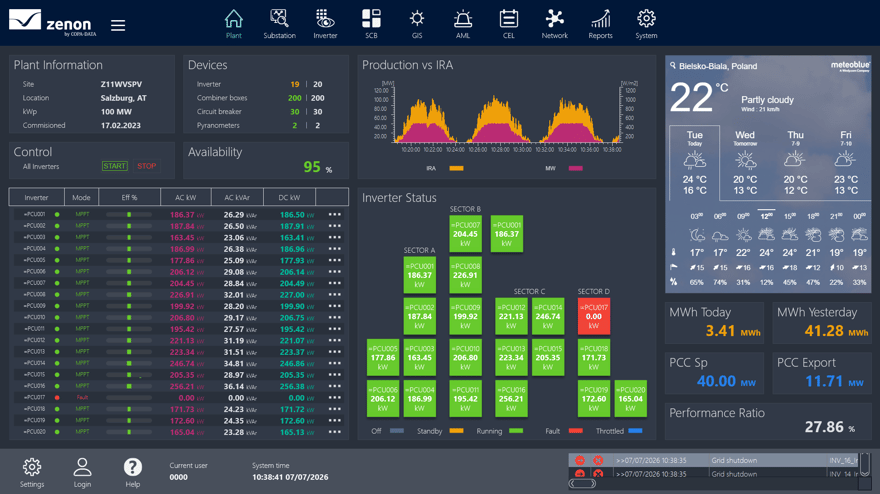Acknowledge first Grid shutdown alarm X icon
The width and height of the screenshot is (880, 494).
pos(598,460)
